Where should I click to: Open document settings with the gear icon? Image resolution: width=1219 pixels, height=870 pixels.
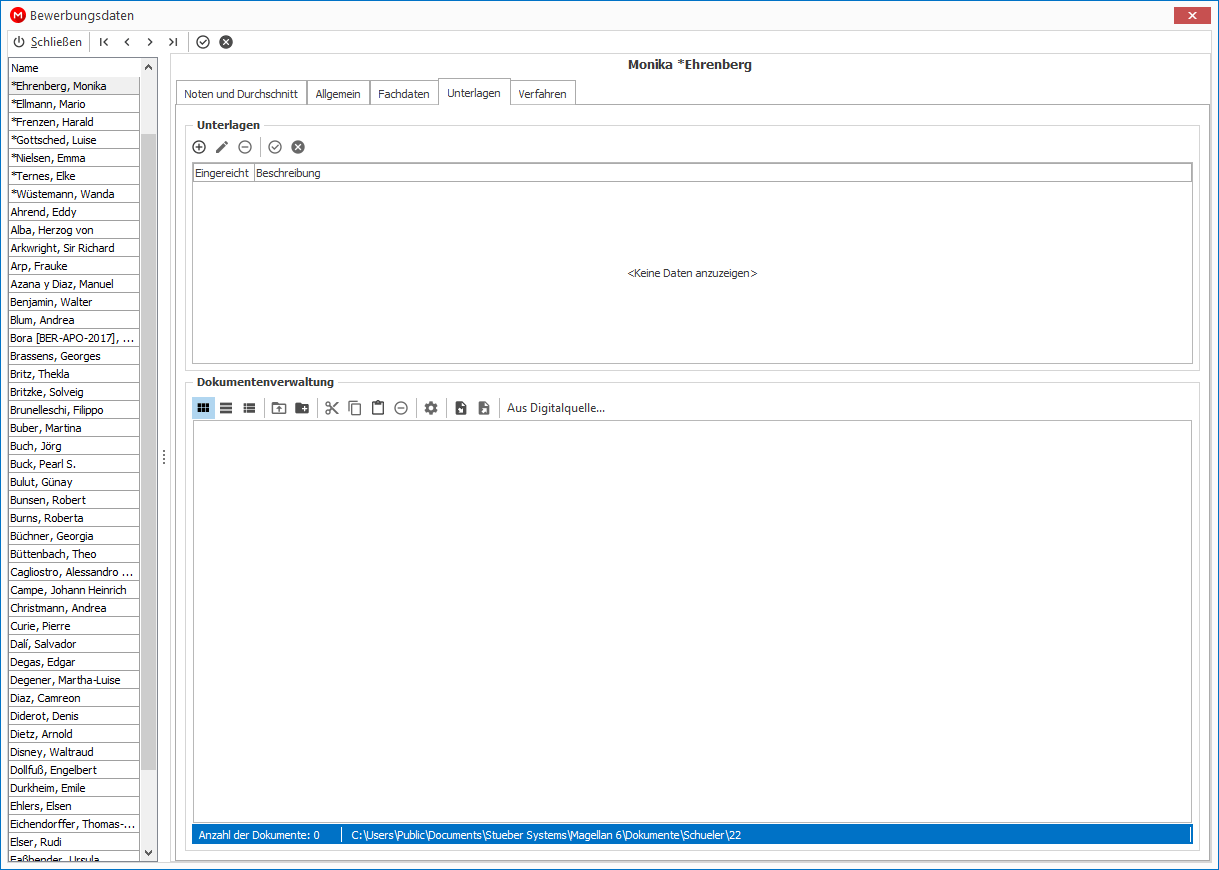[431, 408]
